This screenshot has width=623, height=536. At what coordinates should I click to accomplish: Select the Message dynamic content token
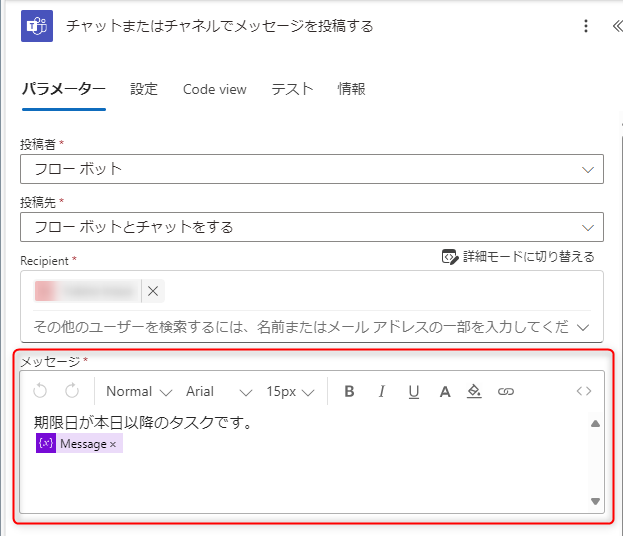(79, 443)
